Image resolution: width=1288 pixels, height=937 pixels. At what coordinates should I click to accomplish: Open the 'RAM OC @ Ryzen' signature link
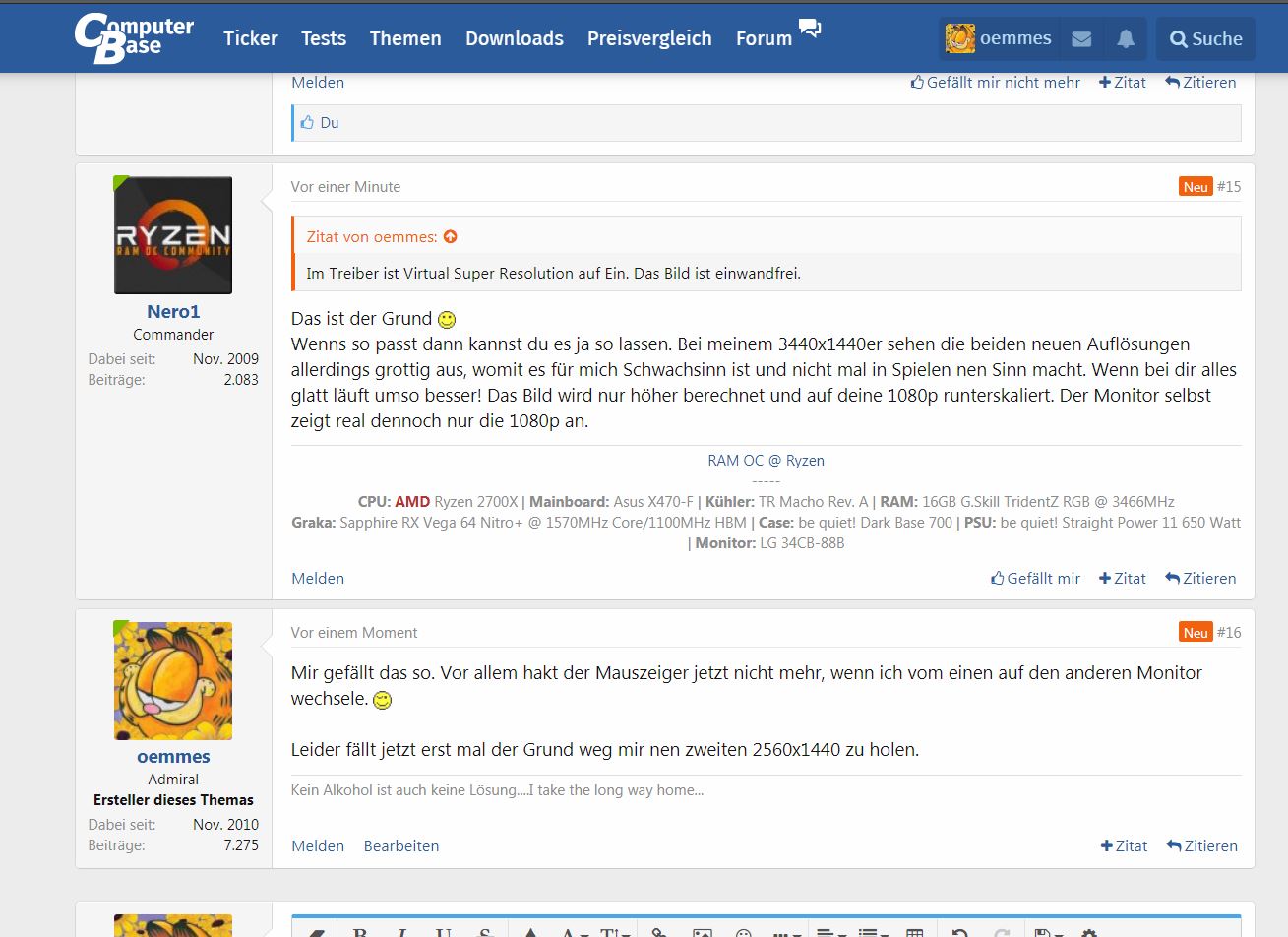click(x=767, y=461)
